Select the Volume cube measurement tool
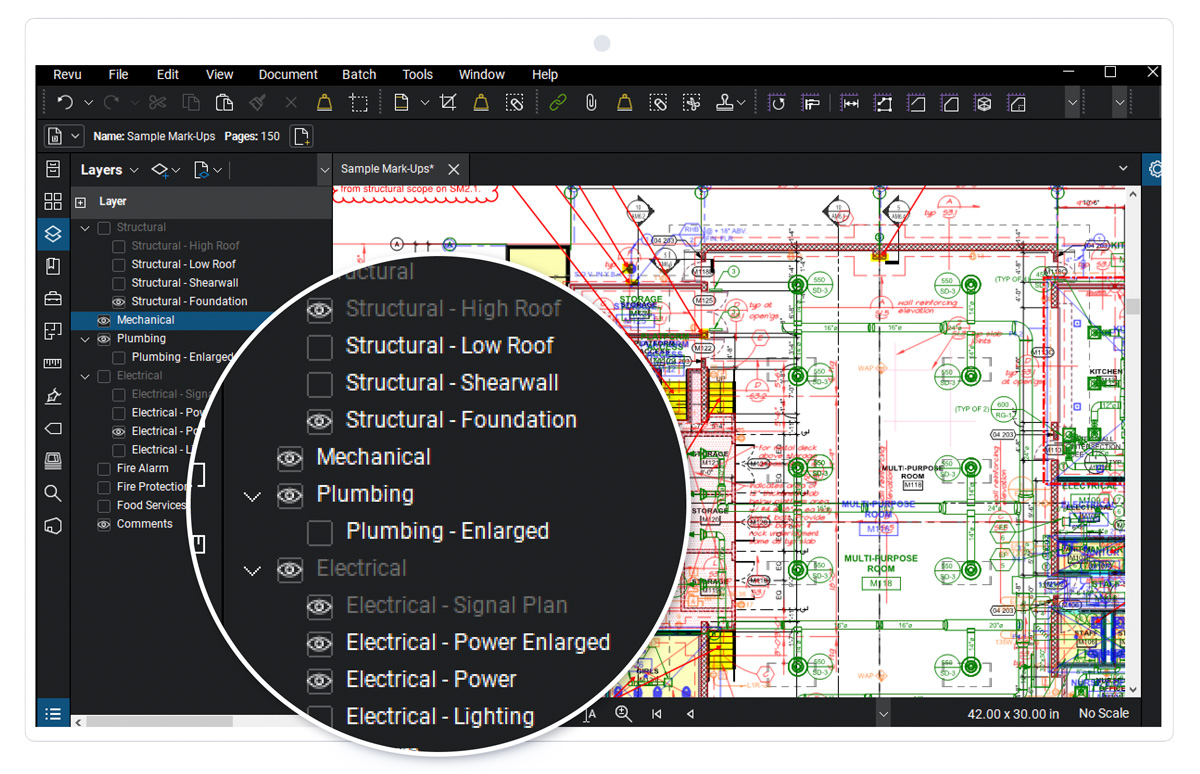 [x=984, y=102]
